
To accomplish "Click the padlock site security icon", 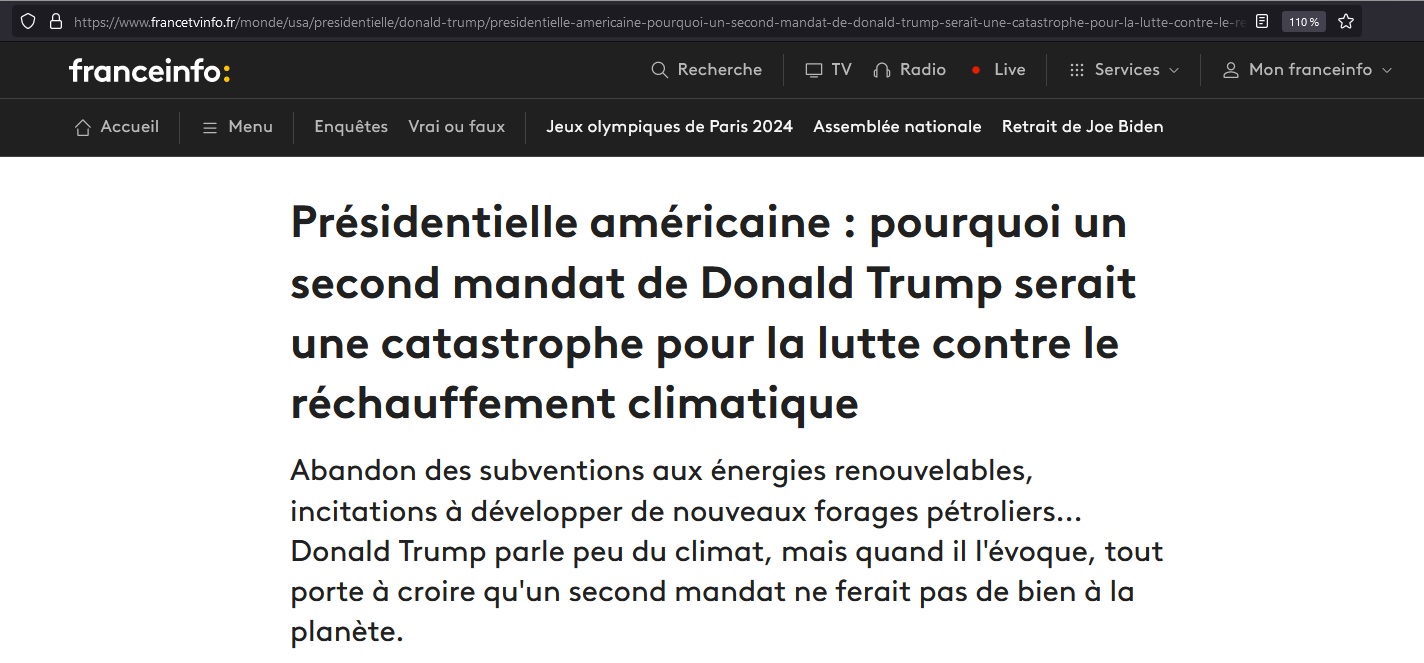I will click(x=55, y=21).
